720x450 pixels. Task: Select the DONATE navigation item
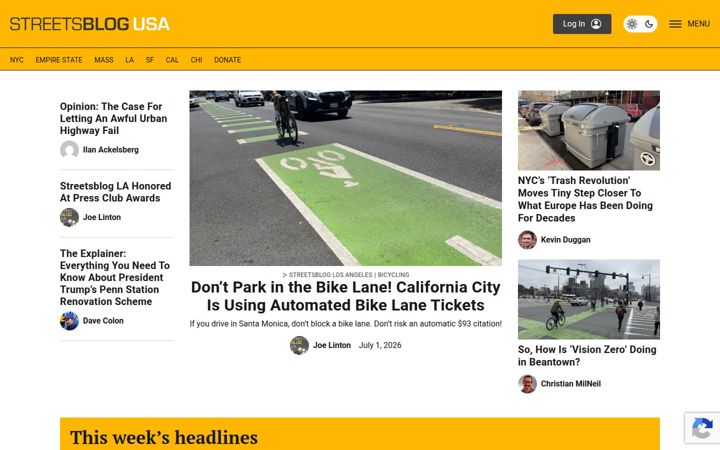tap(227, 60)
